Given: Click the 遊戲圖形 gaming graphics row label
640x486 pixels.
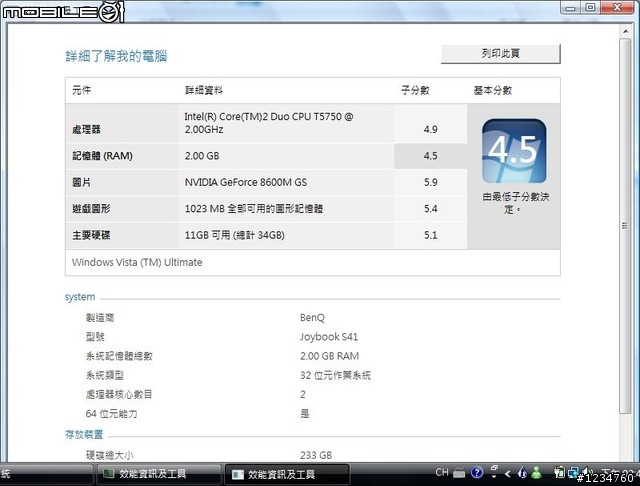Looking at the screenshot, I should coord(91,209).
